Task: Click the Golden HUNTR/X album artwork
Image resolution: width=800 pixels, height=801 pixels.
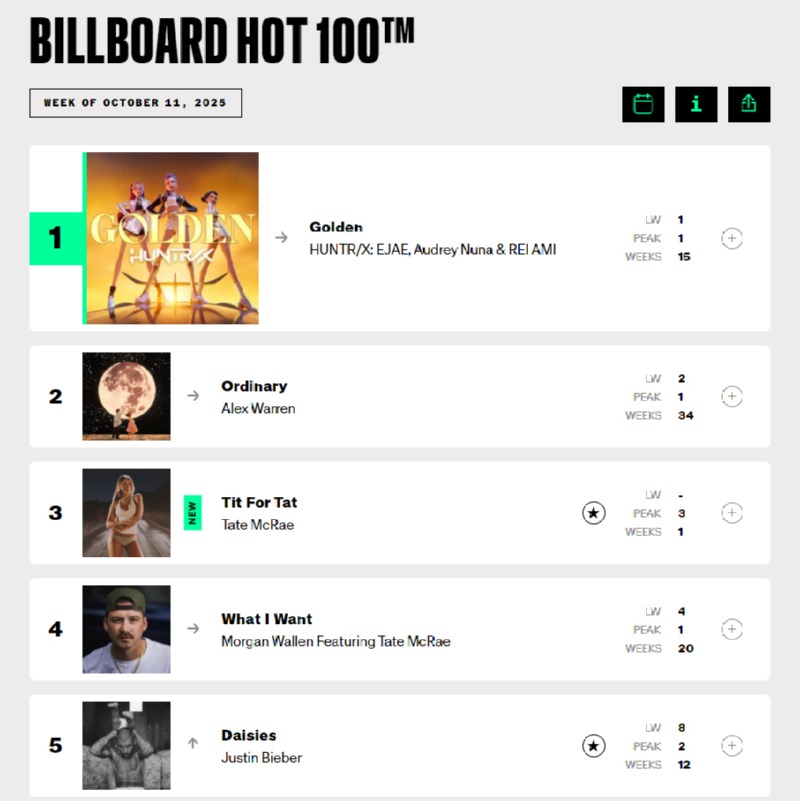Action: pos(172,238)
